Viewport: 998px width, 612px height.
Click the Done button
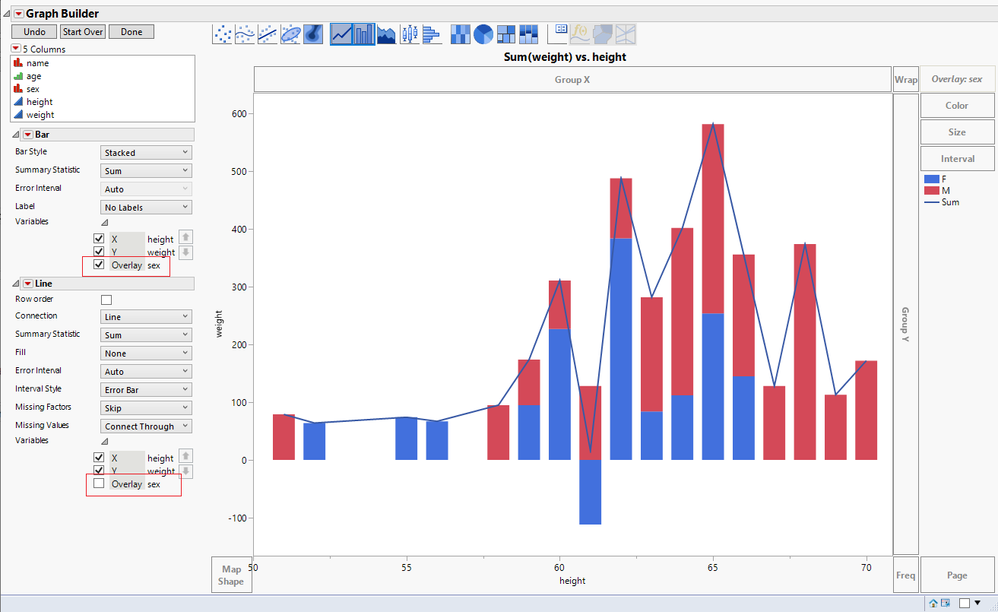pos(132,32)
